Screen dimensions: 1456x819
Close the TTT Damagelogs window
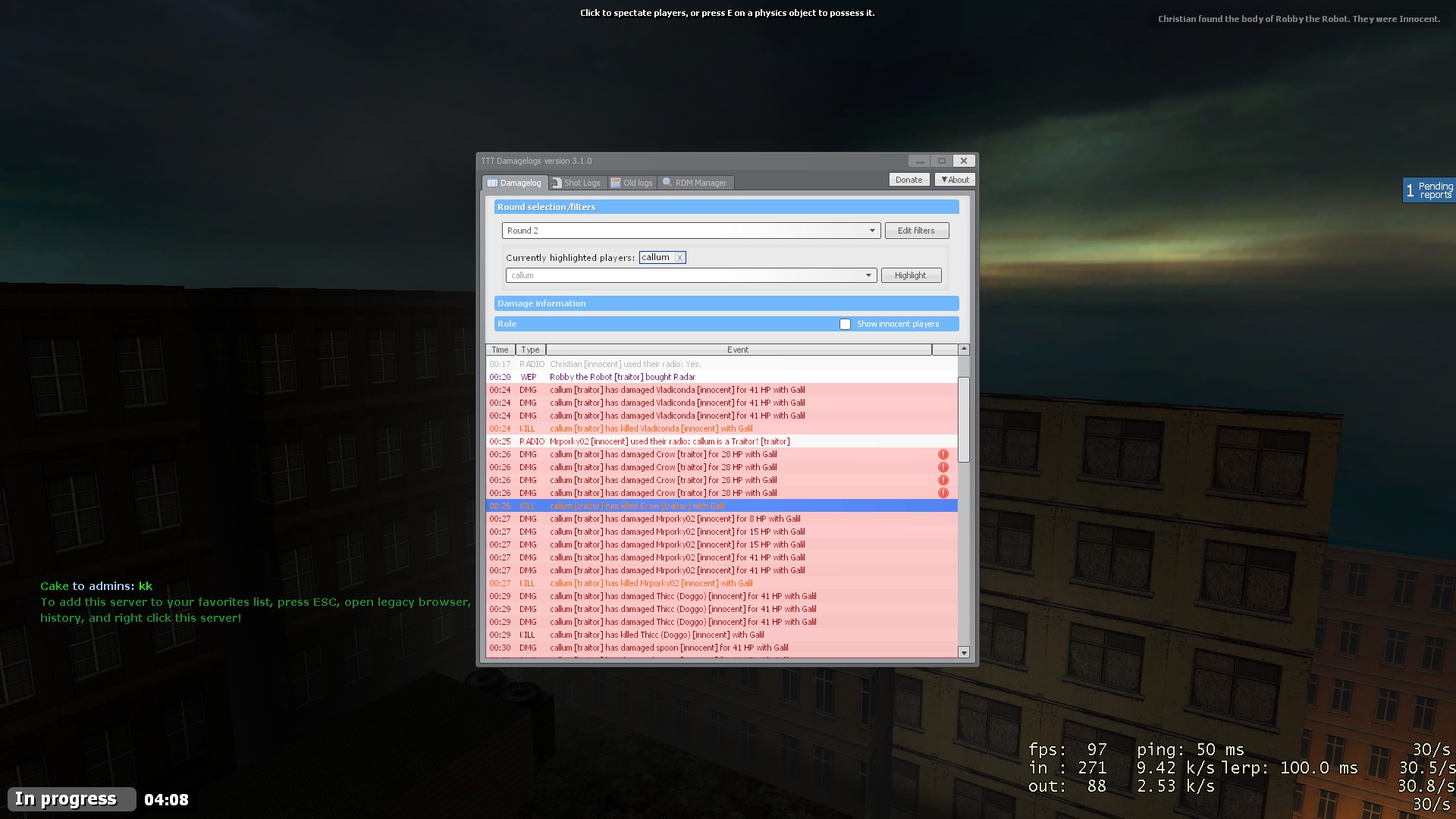pos(964,161)
